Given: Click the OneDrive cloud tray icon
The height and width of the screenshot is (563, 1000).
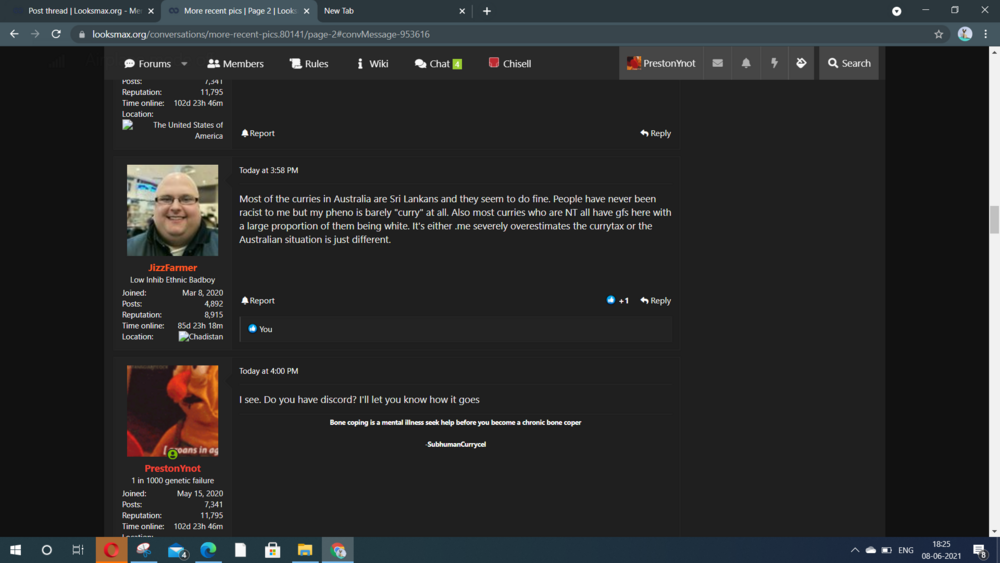Looking at the screenshot, I should click(x=871, y=550).
